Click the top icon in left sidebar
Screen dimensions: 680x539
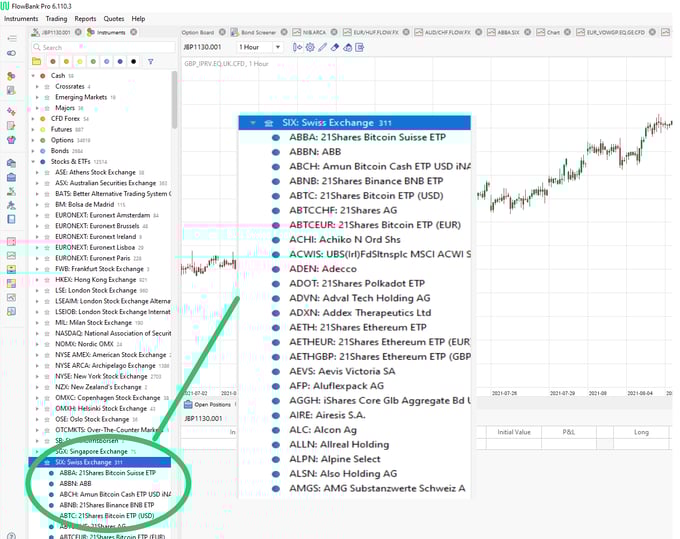tap(11, 37)
